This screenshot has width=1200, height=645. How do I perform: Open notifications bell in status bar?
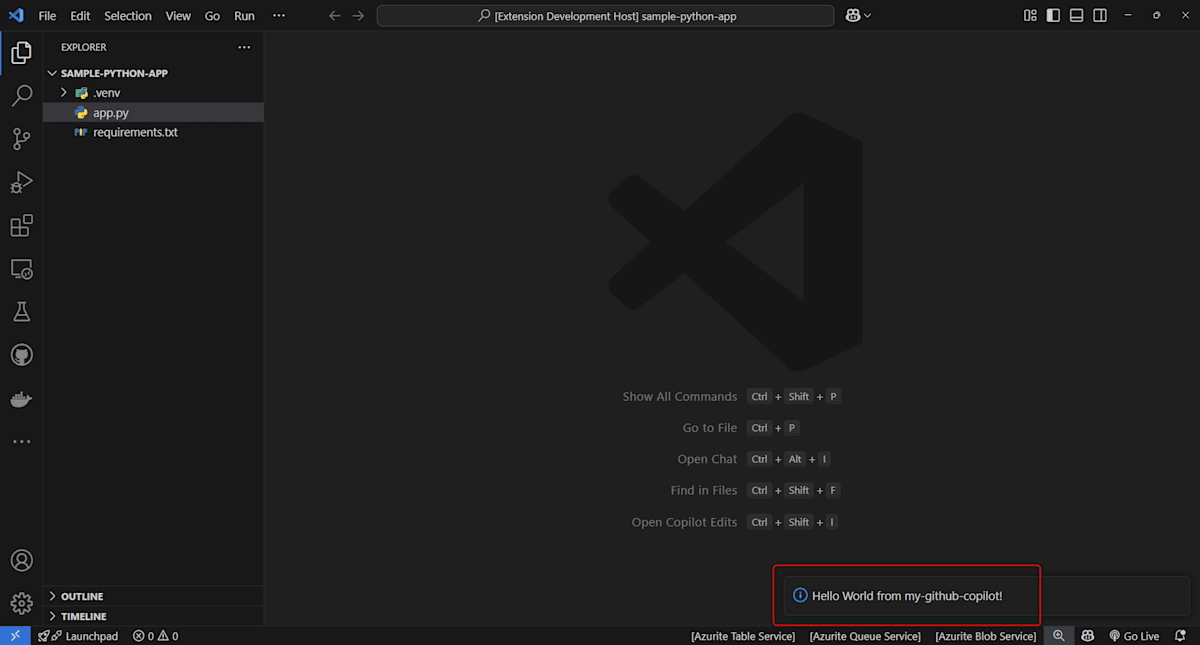tap(1181, 636)
